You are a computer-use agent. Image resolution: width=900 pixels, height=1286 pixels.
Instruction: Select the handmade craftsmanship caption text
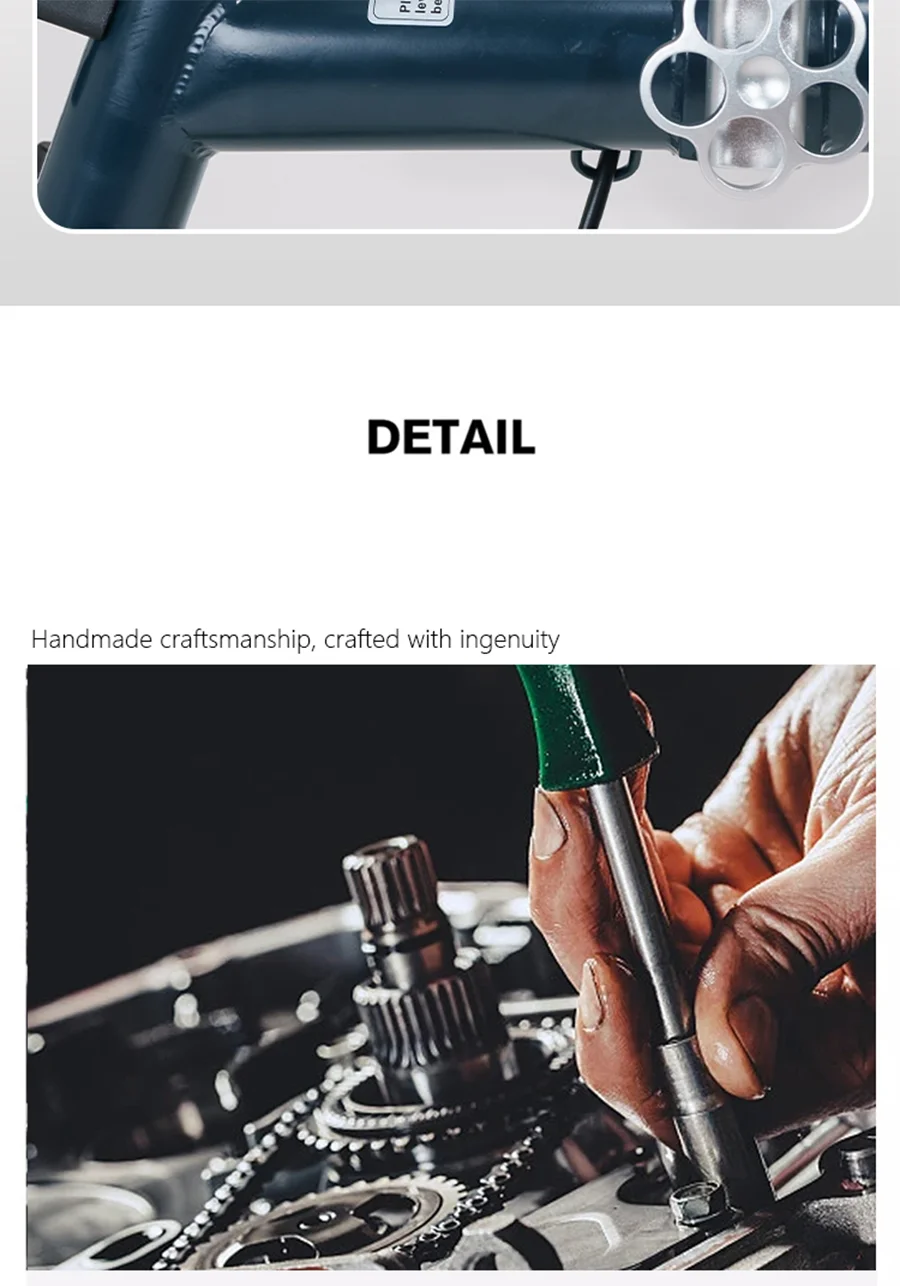(x=295, y=639)
